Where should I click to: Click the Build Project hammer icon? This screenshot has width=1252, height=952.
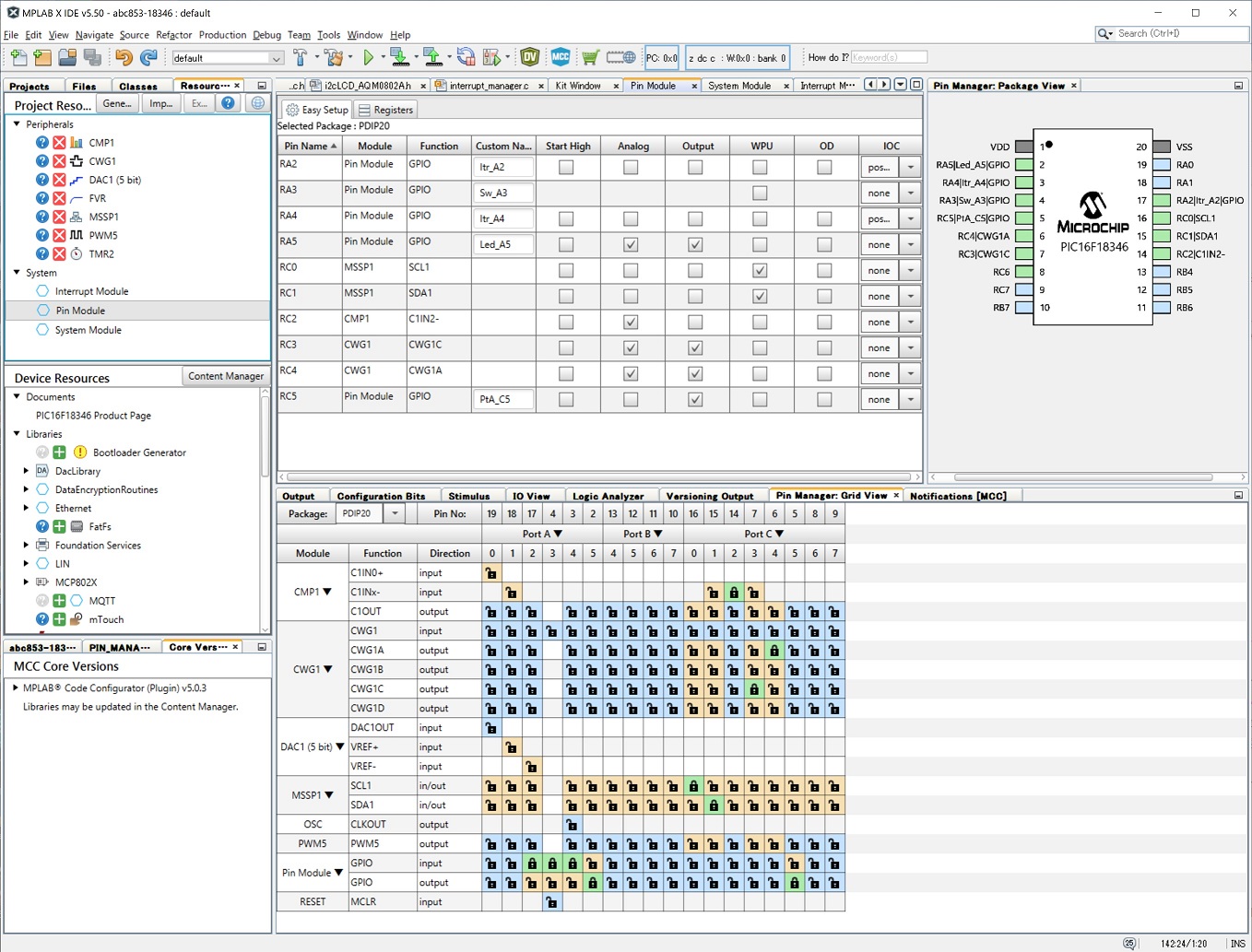point(301,57)
